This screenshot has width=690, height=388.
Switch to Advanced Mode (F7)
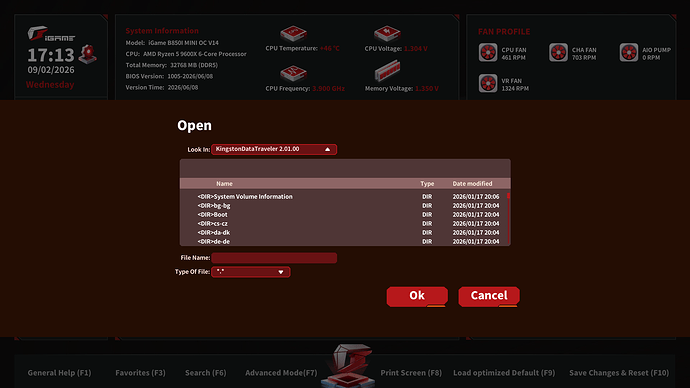click(281, 373)
